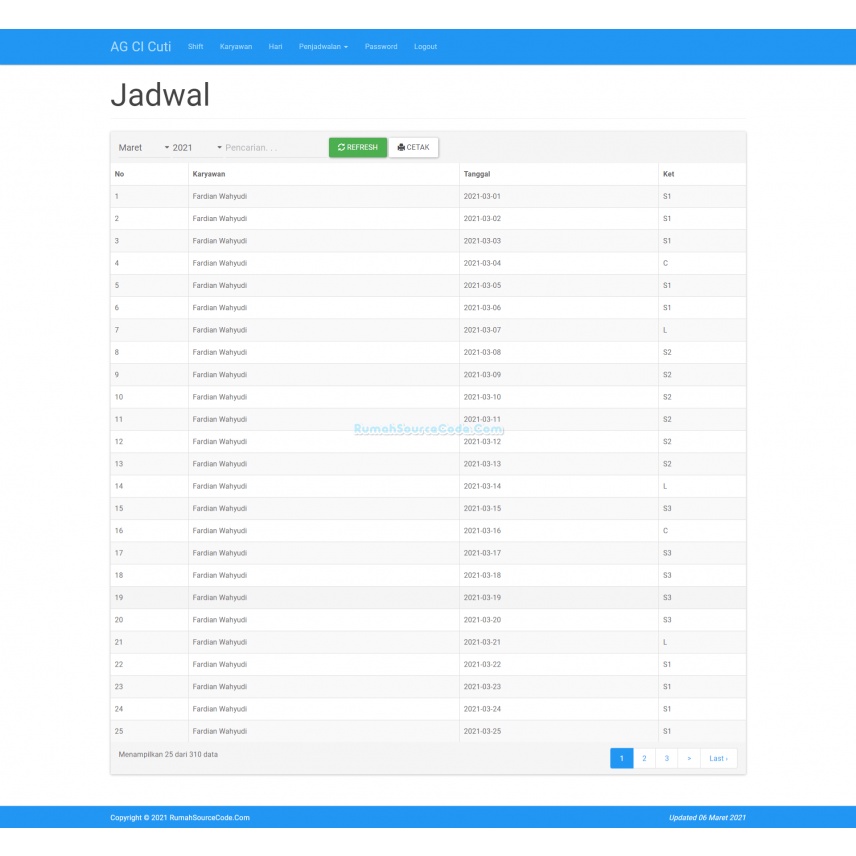This screenshot has width=856, height=856.
Task: Go to pagination page 2
Action: point(644,758)
